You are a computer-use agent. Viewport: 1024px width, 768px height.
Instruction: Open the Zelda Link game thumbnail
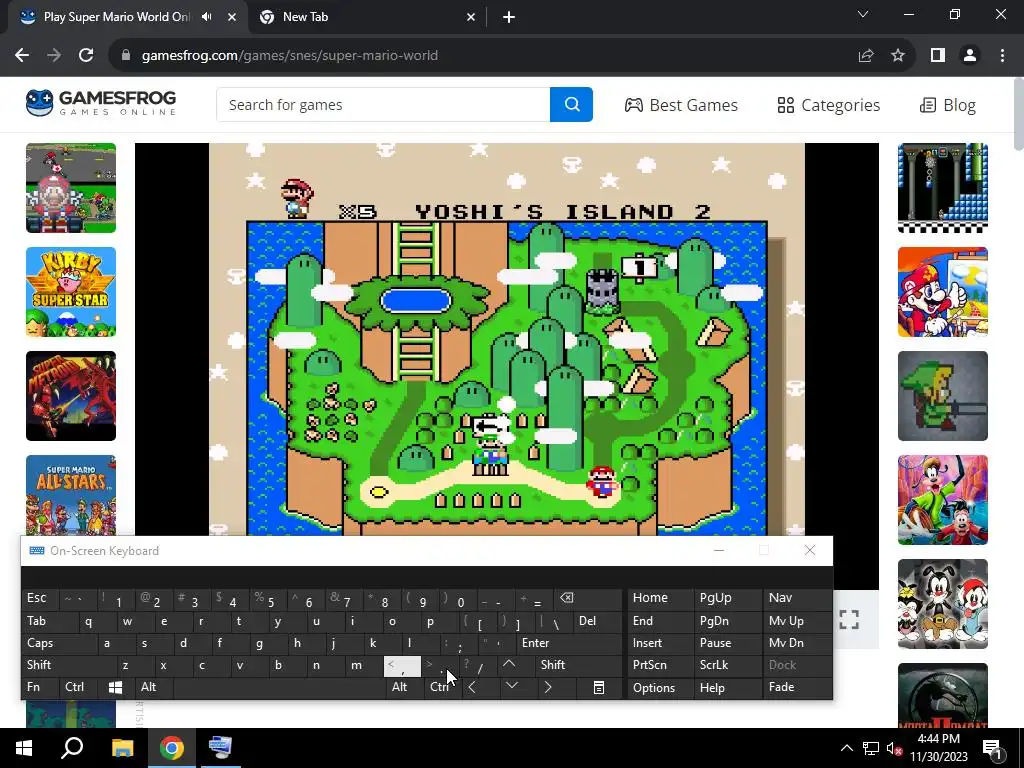(x=943, y=396)
